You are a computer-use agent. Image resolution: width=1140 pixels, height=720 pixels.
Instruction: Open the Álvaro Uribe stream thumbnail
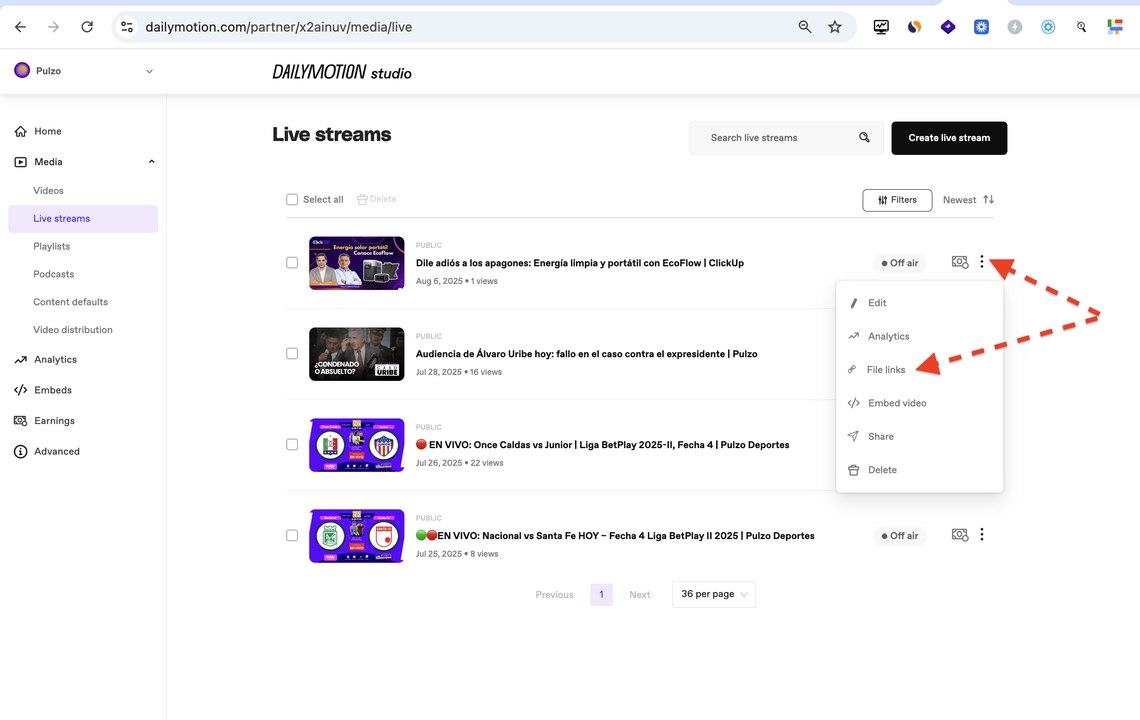tap(356, 353)
